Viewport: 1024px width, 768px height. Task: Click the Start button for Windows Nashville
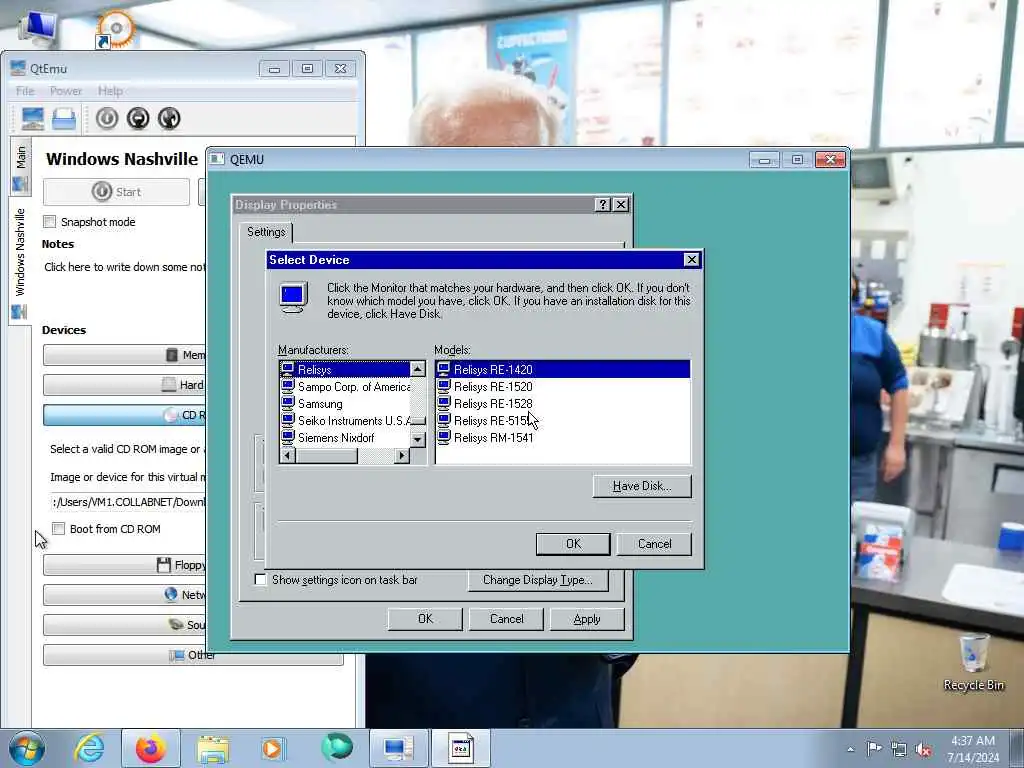116,192
